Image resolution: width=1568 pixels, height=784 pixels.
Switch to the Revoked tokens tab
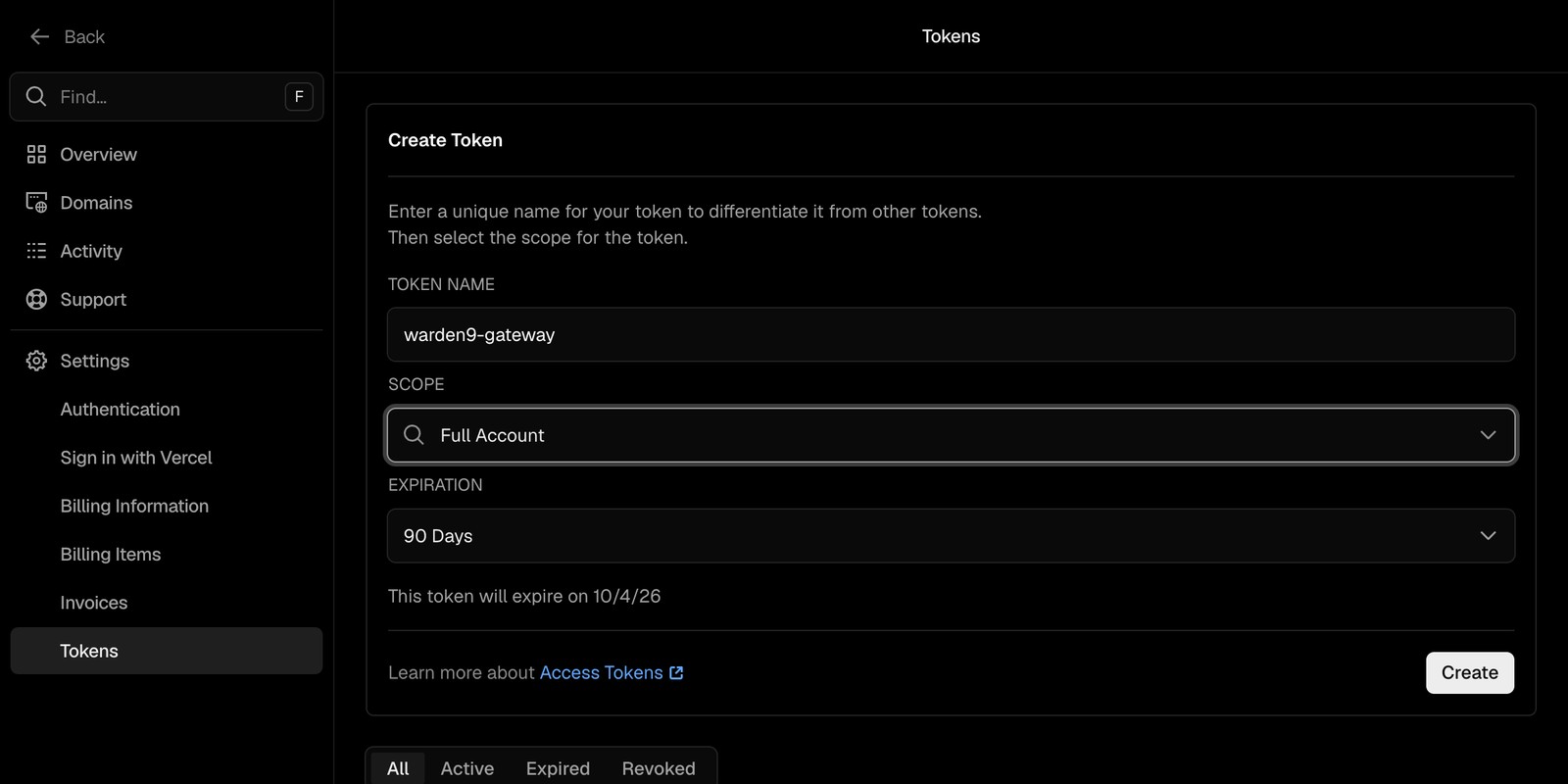pyautogui.click(x=659, y=768)
